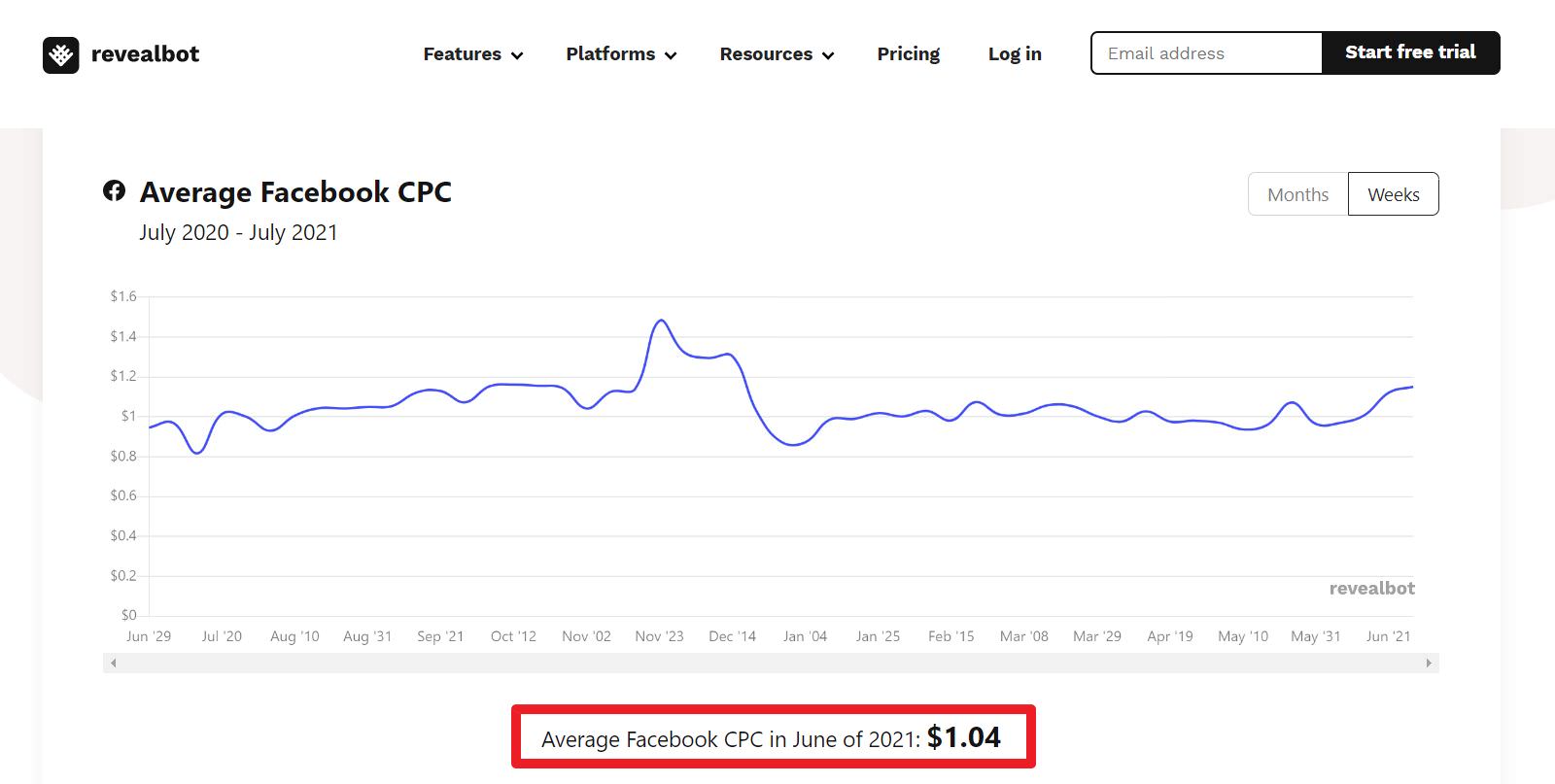Click the Facebook icon beside the chart title
The image size is (1555, 784).
[115, 191]
